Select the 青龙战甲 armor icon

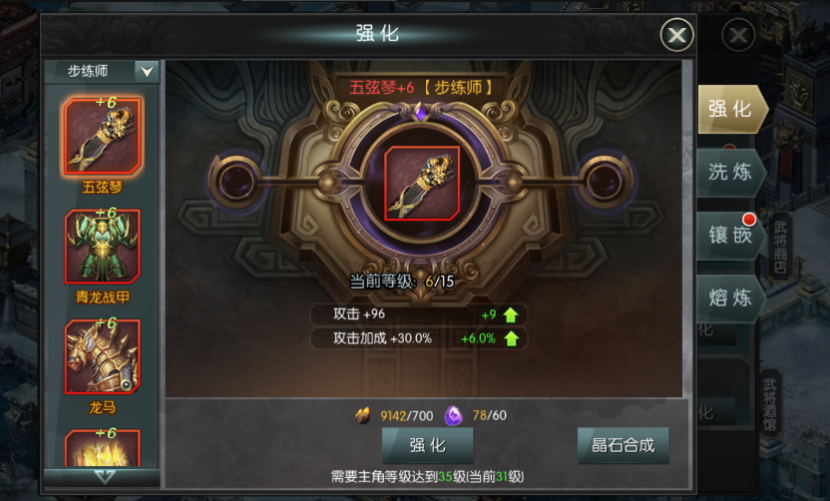pos(103,246)
